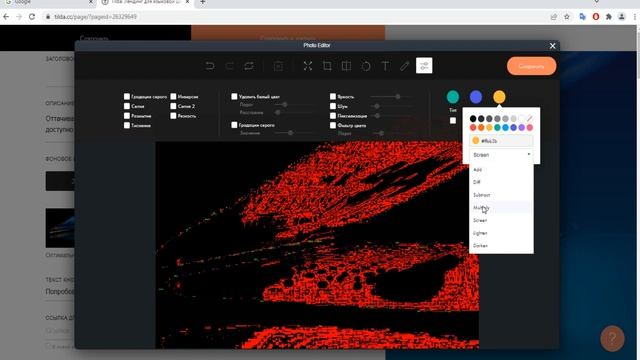Close the Photo Editor dialog

point(552,46)
